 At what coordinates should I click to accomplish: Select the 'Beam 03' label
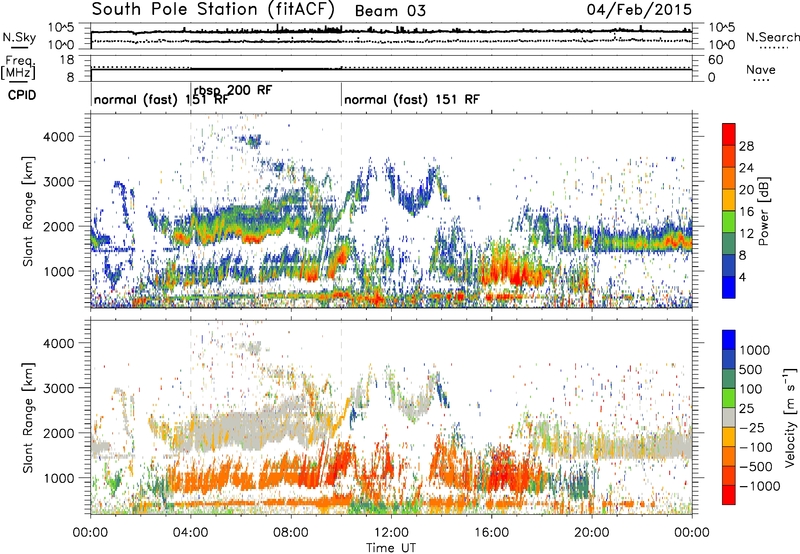coord(390,11)
